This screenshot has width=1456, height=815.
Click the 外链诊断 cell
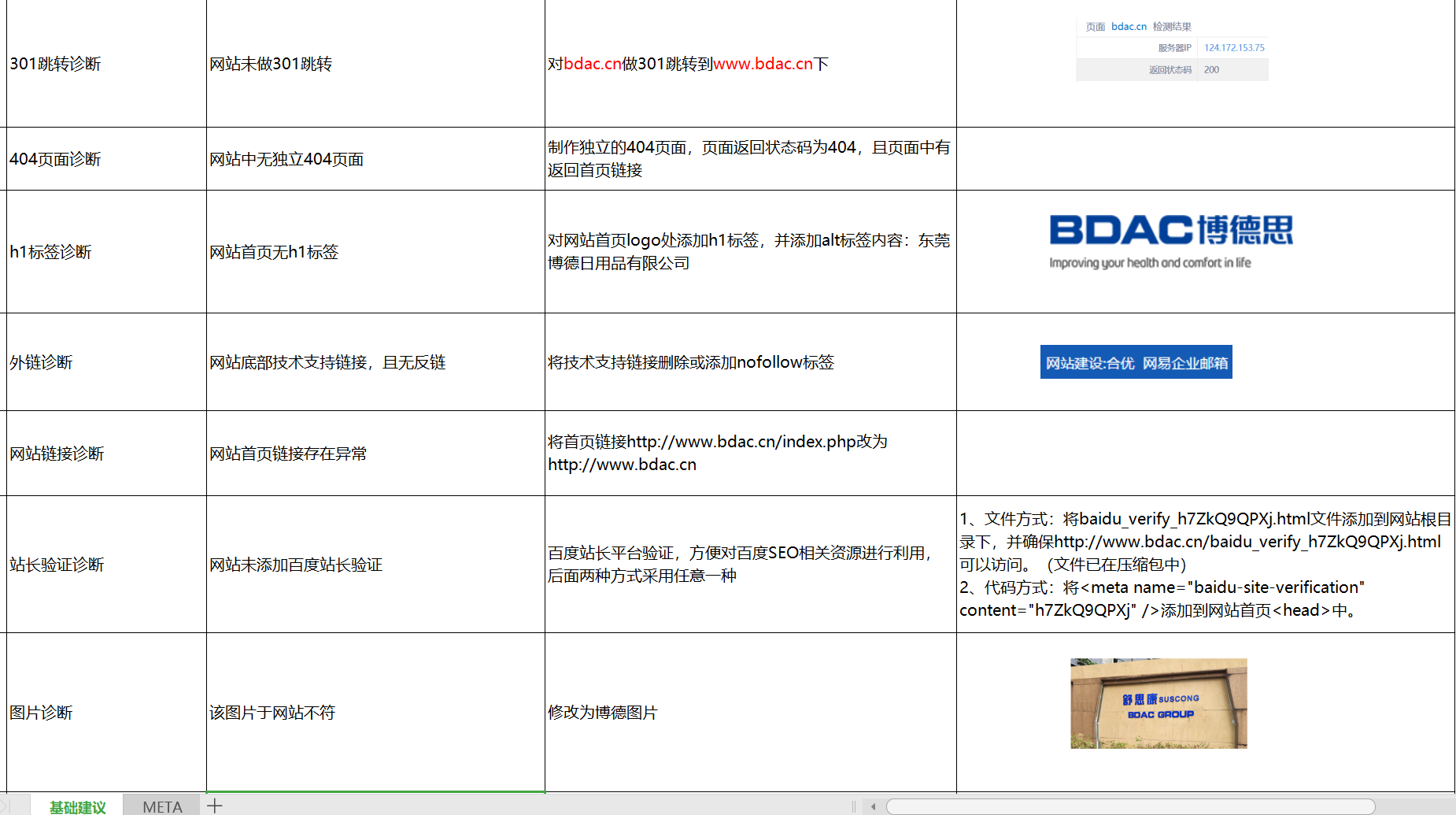105,362
